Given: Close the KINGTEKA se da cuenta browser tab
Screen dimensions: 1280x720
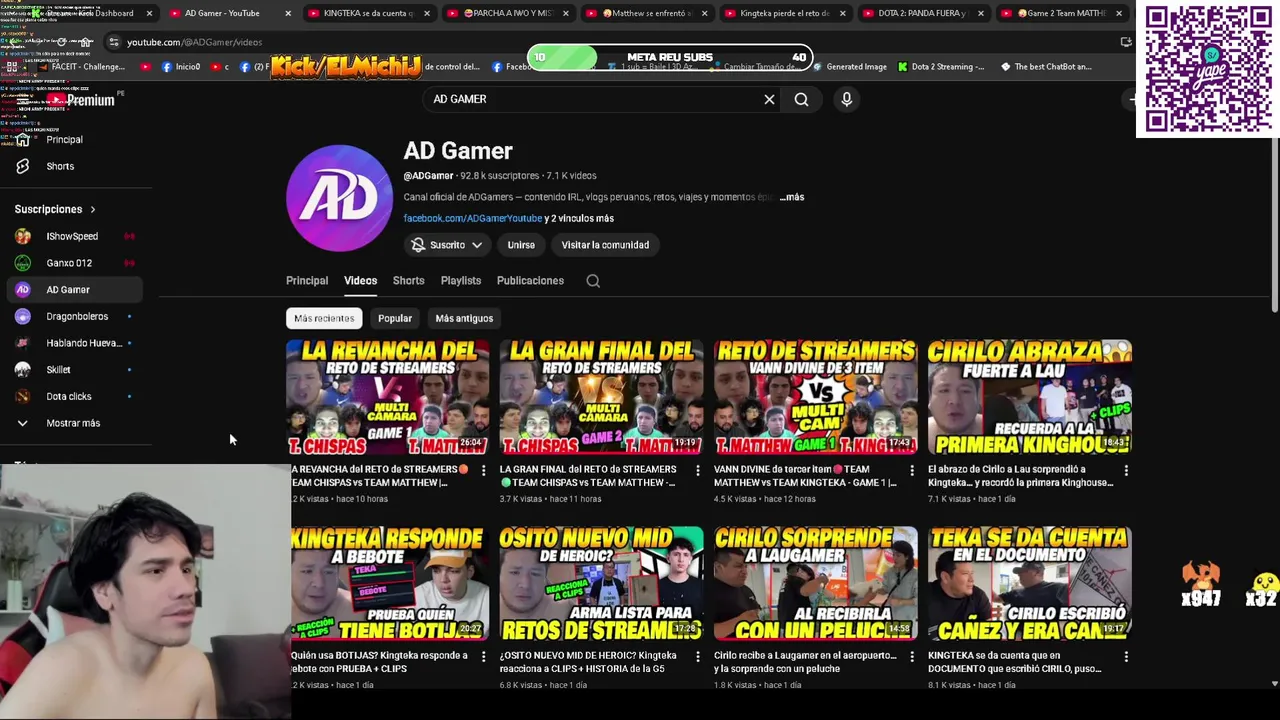Looking at the screenshot, I should click(427, 13).
